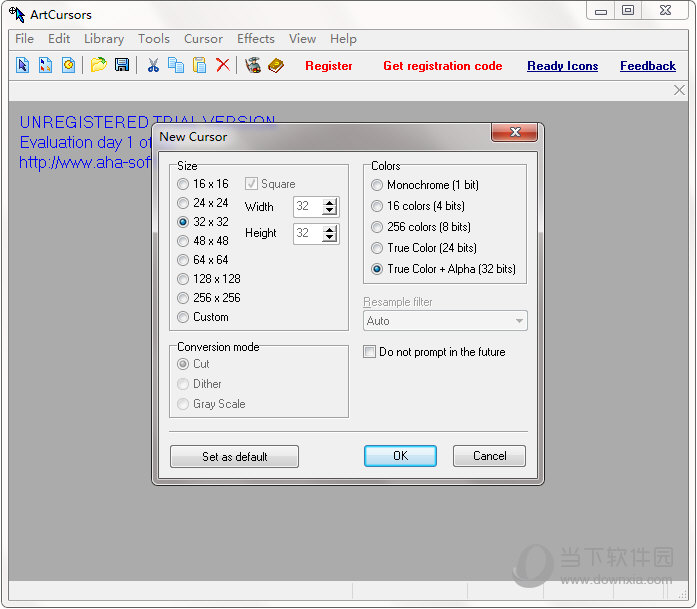Click the red X Delete icon
The image size is (697, 609).
(x=223, y=65)
